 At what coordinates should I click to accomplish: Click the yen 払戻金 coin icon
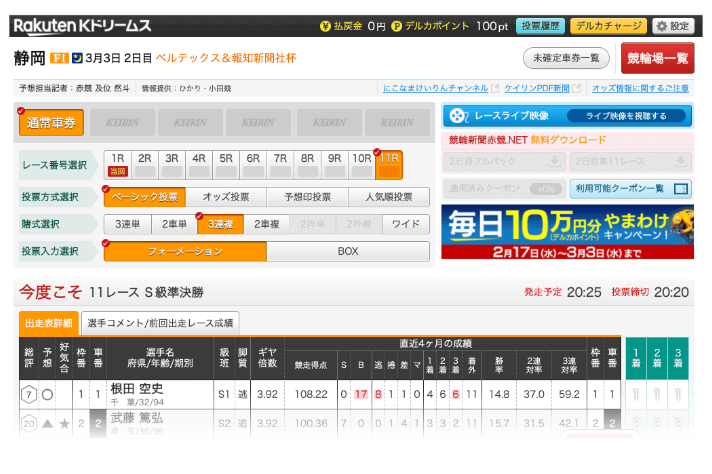(325, 26)
